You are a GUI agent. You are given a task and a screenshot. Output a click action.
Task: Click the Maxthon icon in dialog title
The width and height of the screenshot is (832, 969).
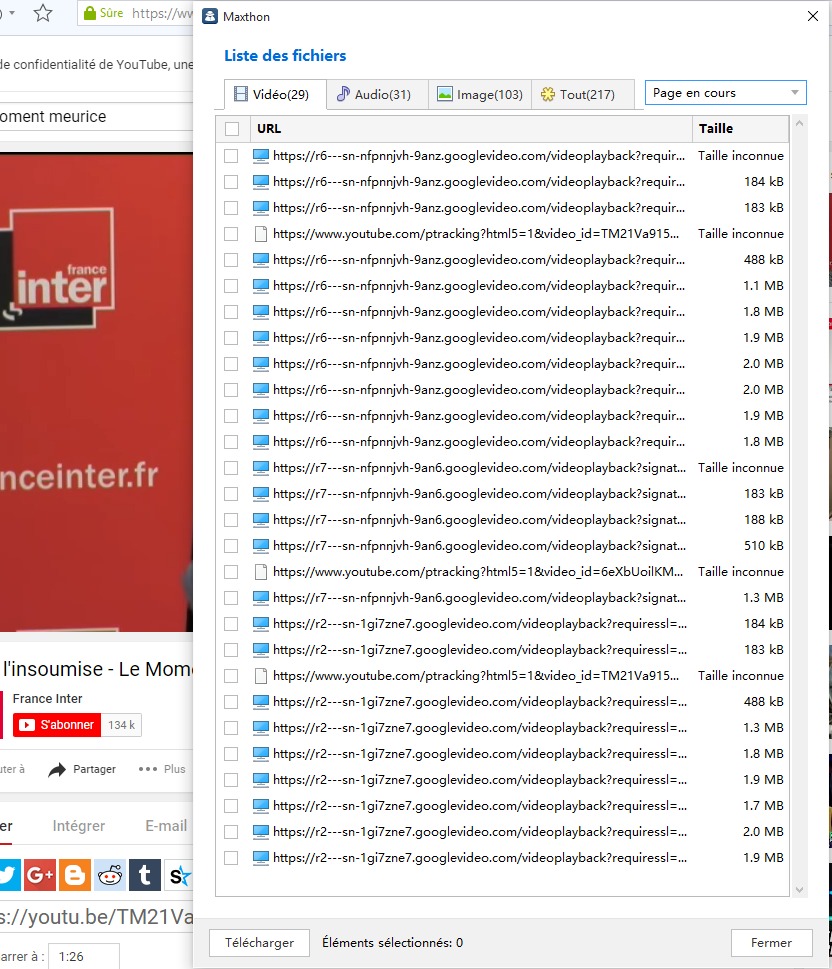coord(210,17)
